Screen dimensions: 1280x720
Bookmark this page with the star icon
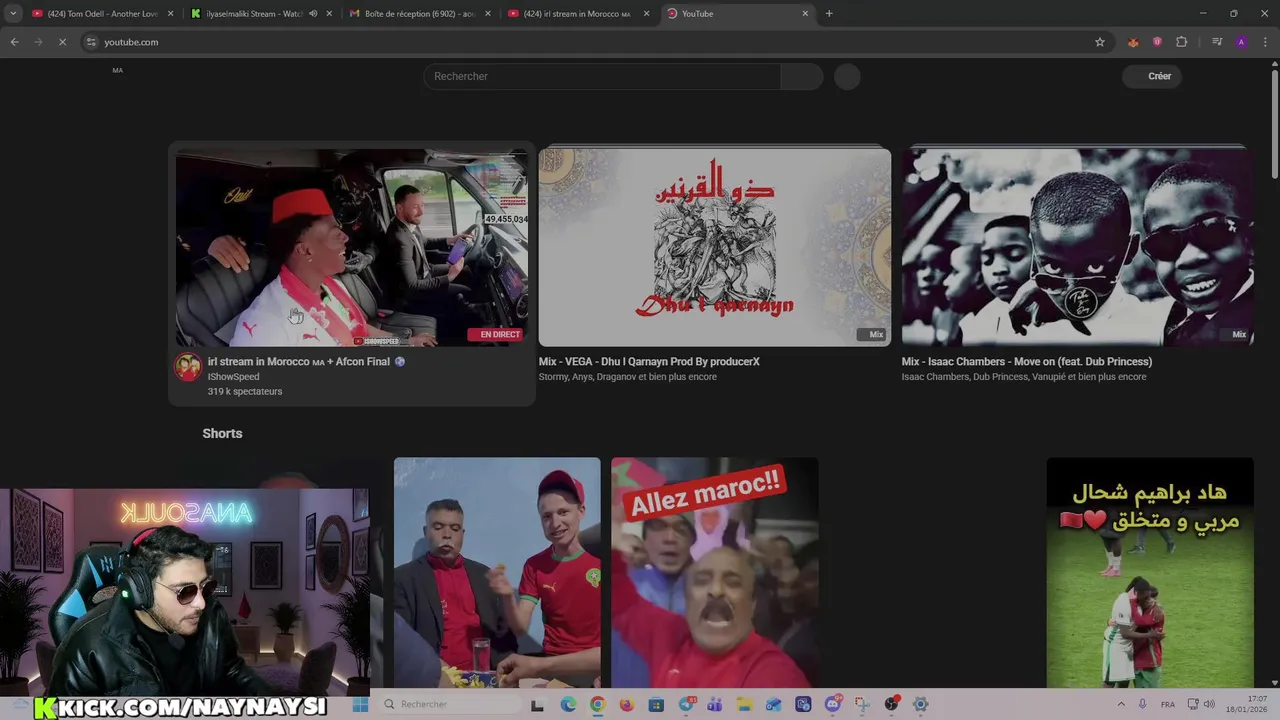pyautogui.click(x=1100, y=42)
